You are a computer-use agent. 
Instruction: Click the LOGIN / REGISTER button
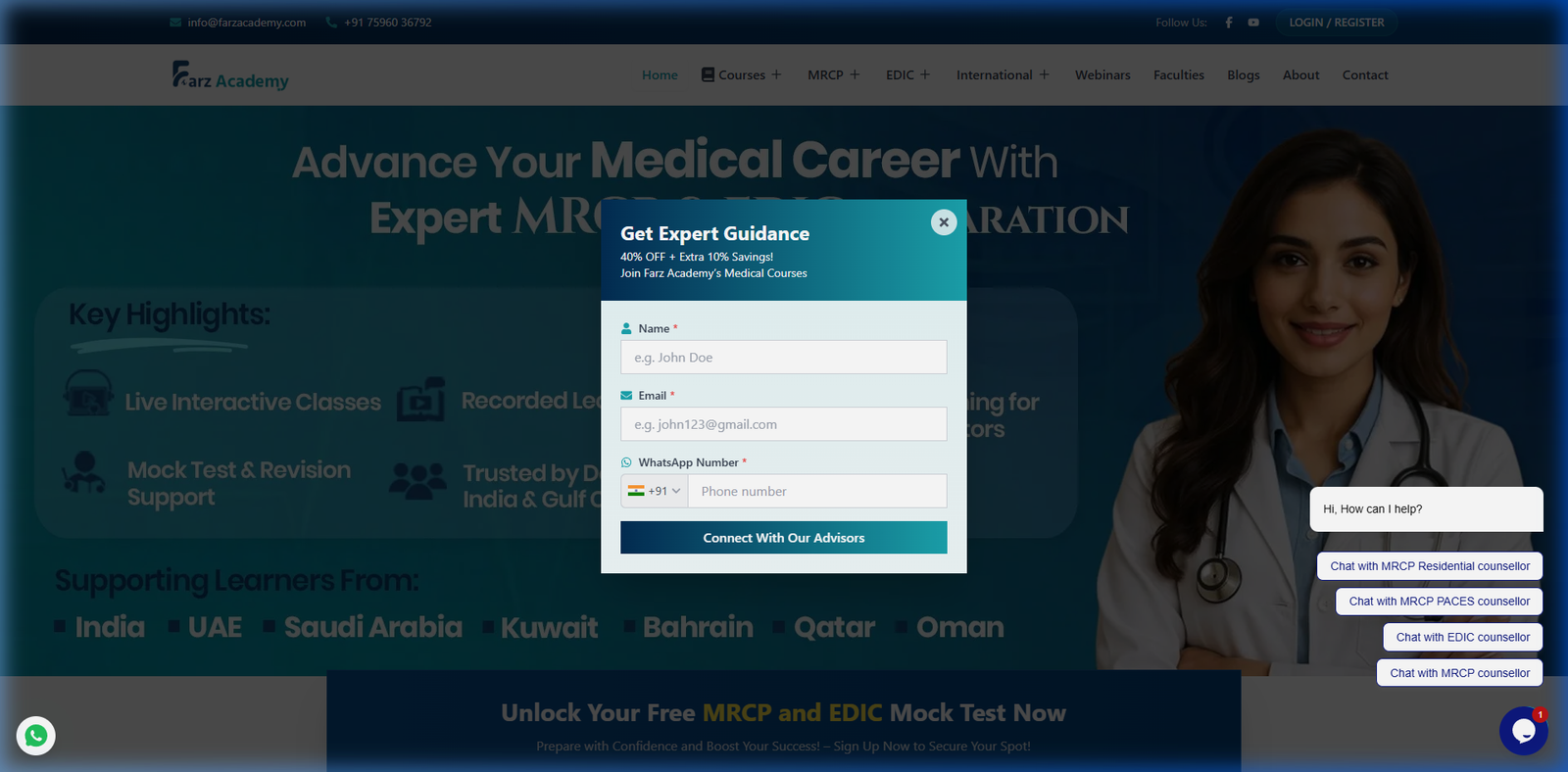1337,23
